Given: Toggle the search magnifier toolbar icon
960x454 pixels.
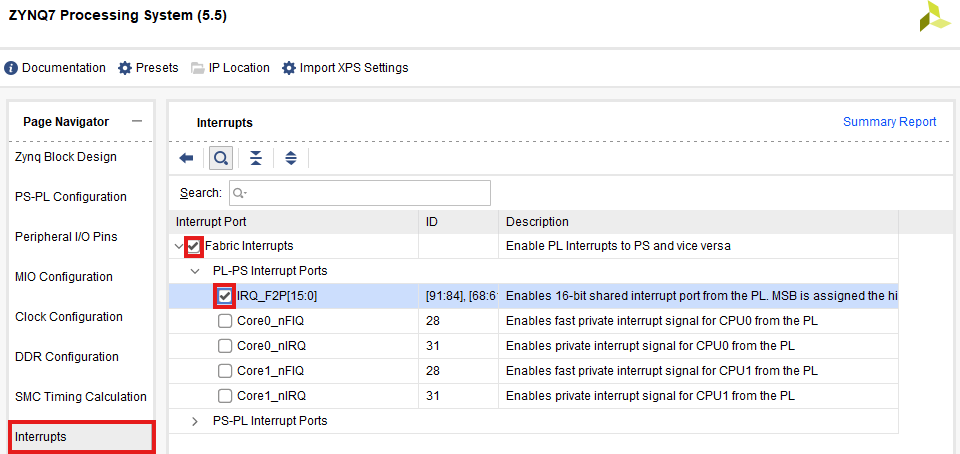Looking at the screenshot, I should [220, 158].
